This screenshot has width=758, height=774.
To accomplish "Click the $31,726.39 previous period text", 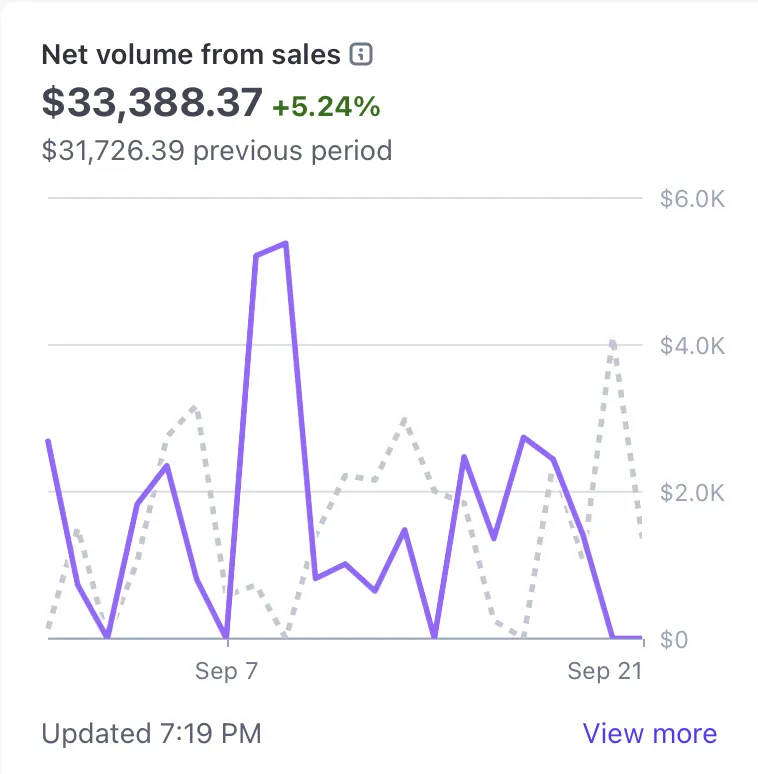I will [x=216, y=151].
